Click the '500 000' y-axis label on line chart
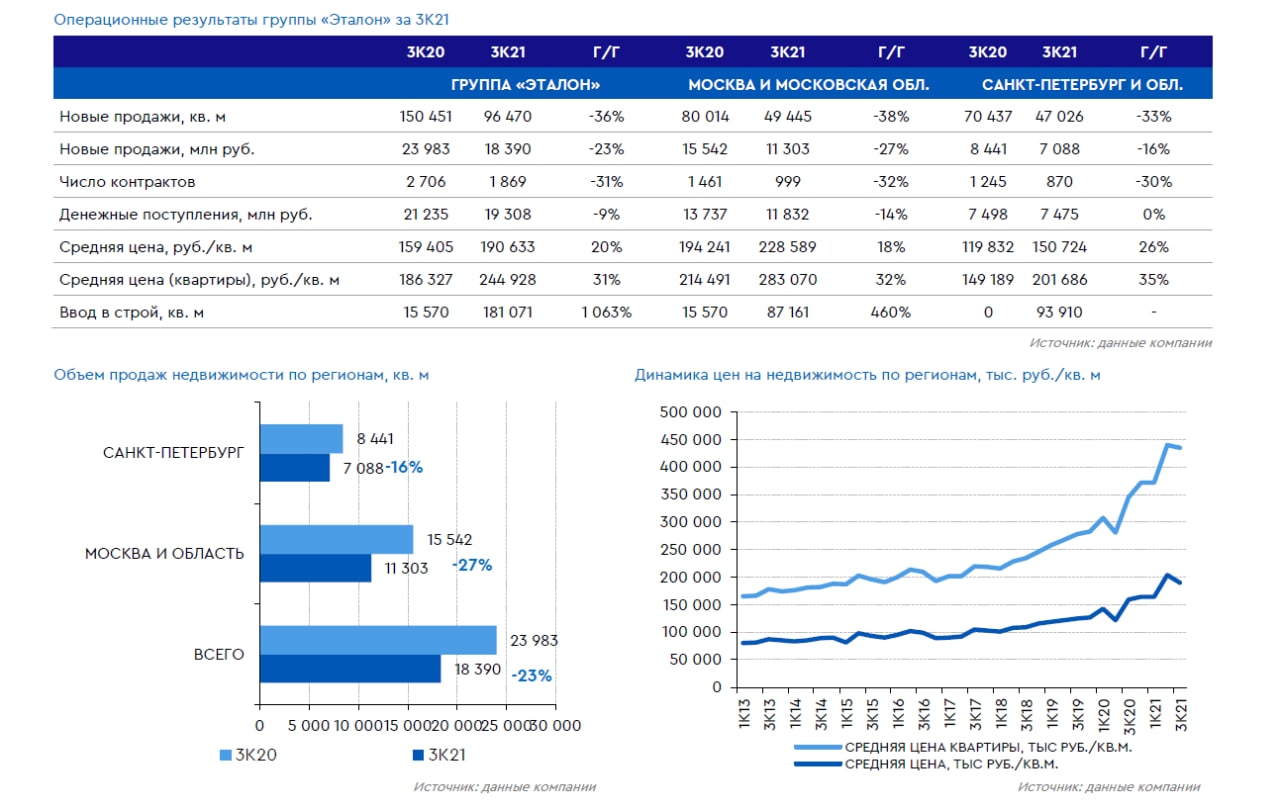Screen dimensions: 1280x809 coord(691,412)
